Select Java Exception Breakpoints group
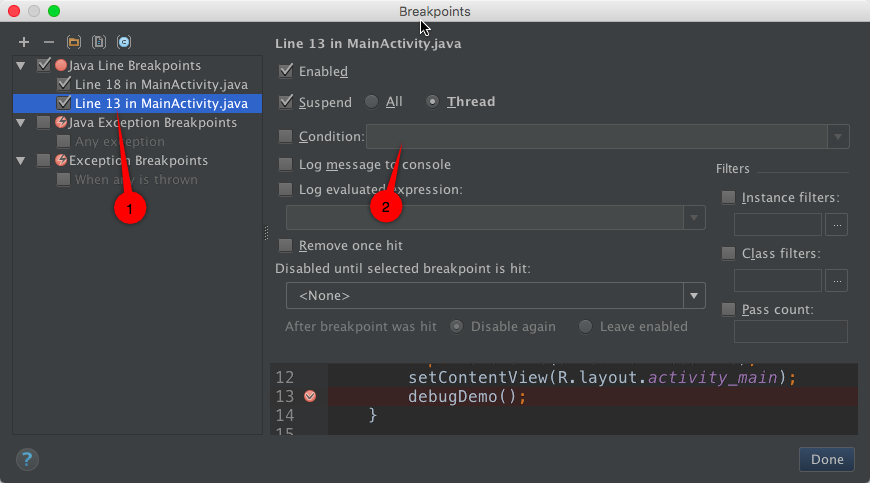 (152, 123)
